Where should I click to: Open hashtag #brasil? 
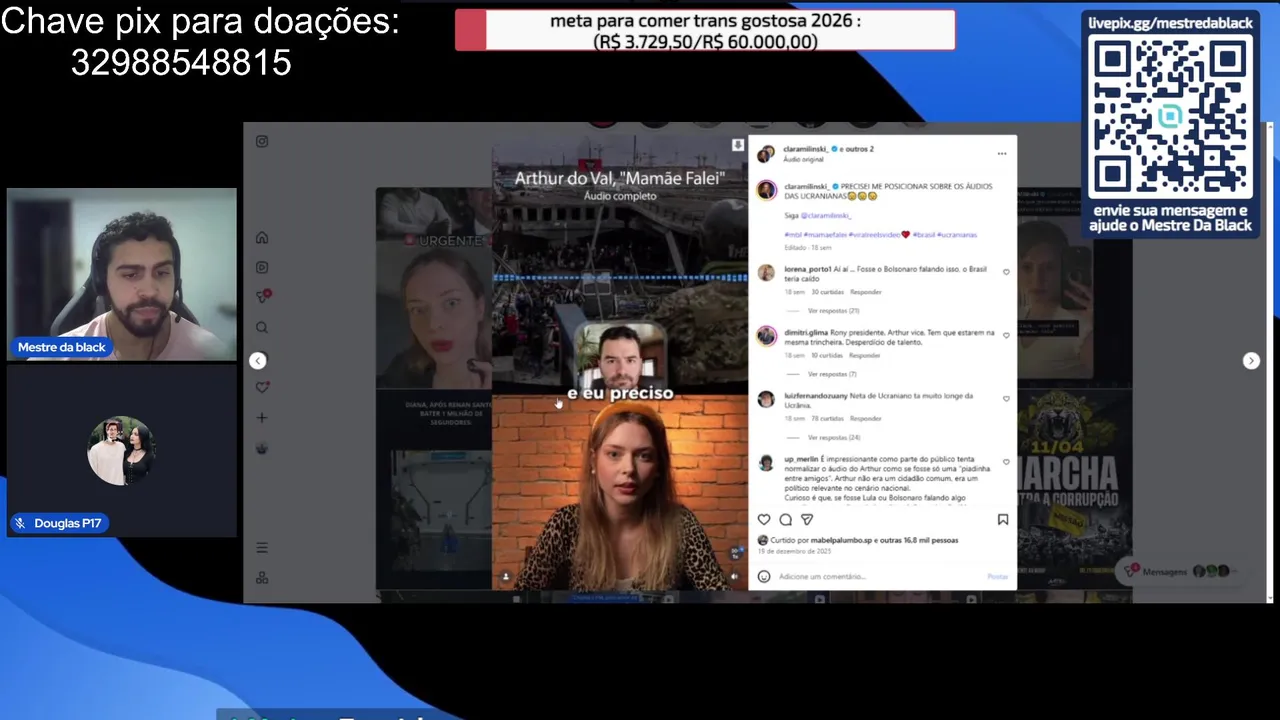click(924, 235)
